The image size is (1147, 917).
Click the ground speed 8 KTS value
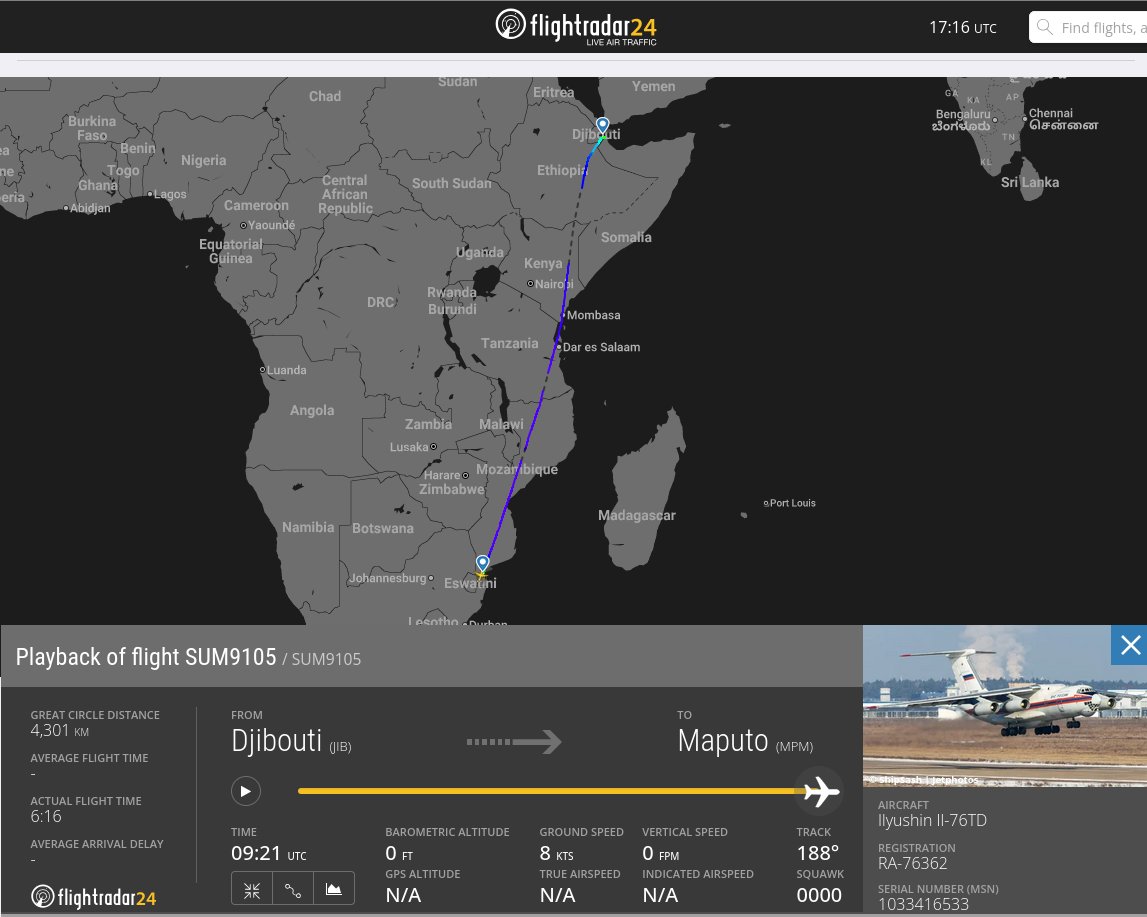[557, 853]
